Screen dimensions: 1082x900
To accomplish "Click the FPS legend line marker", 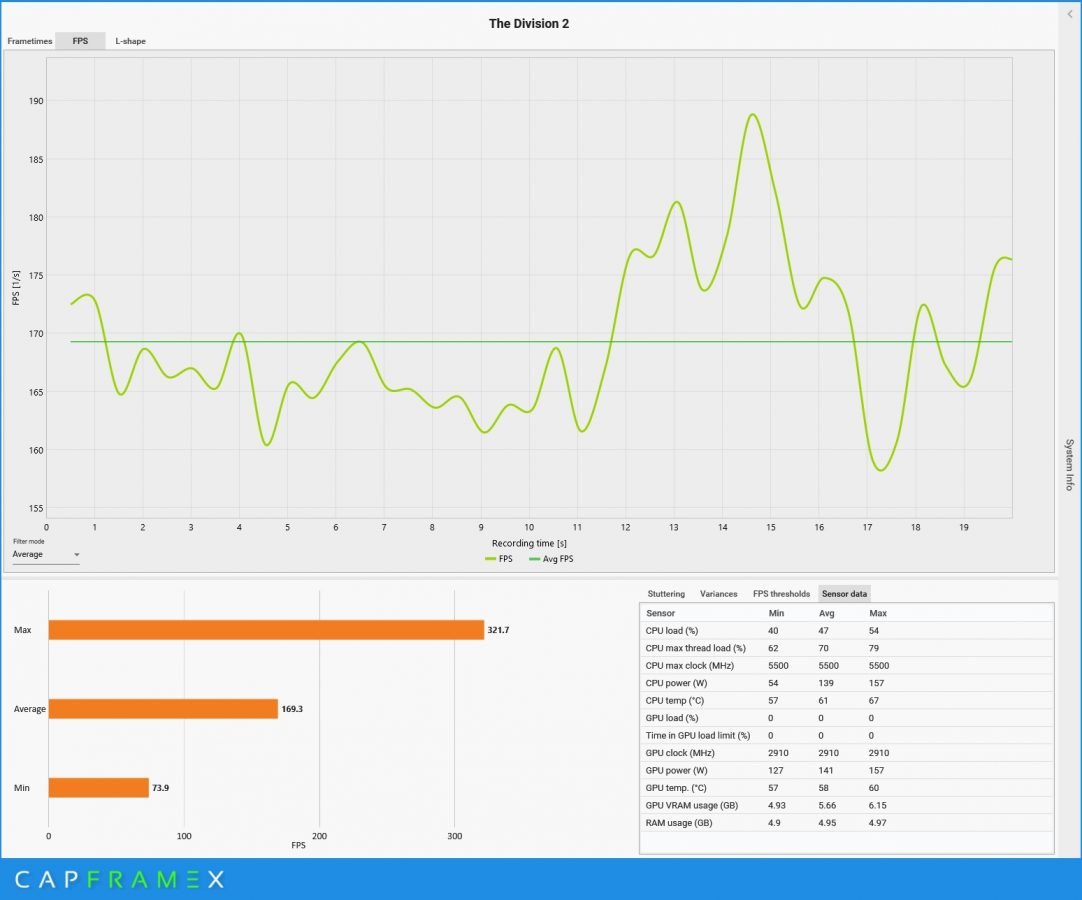I will 490,559.
